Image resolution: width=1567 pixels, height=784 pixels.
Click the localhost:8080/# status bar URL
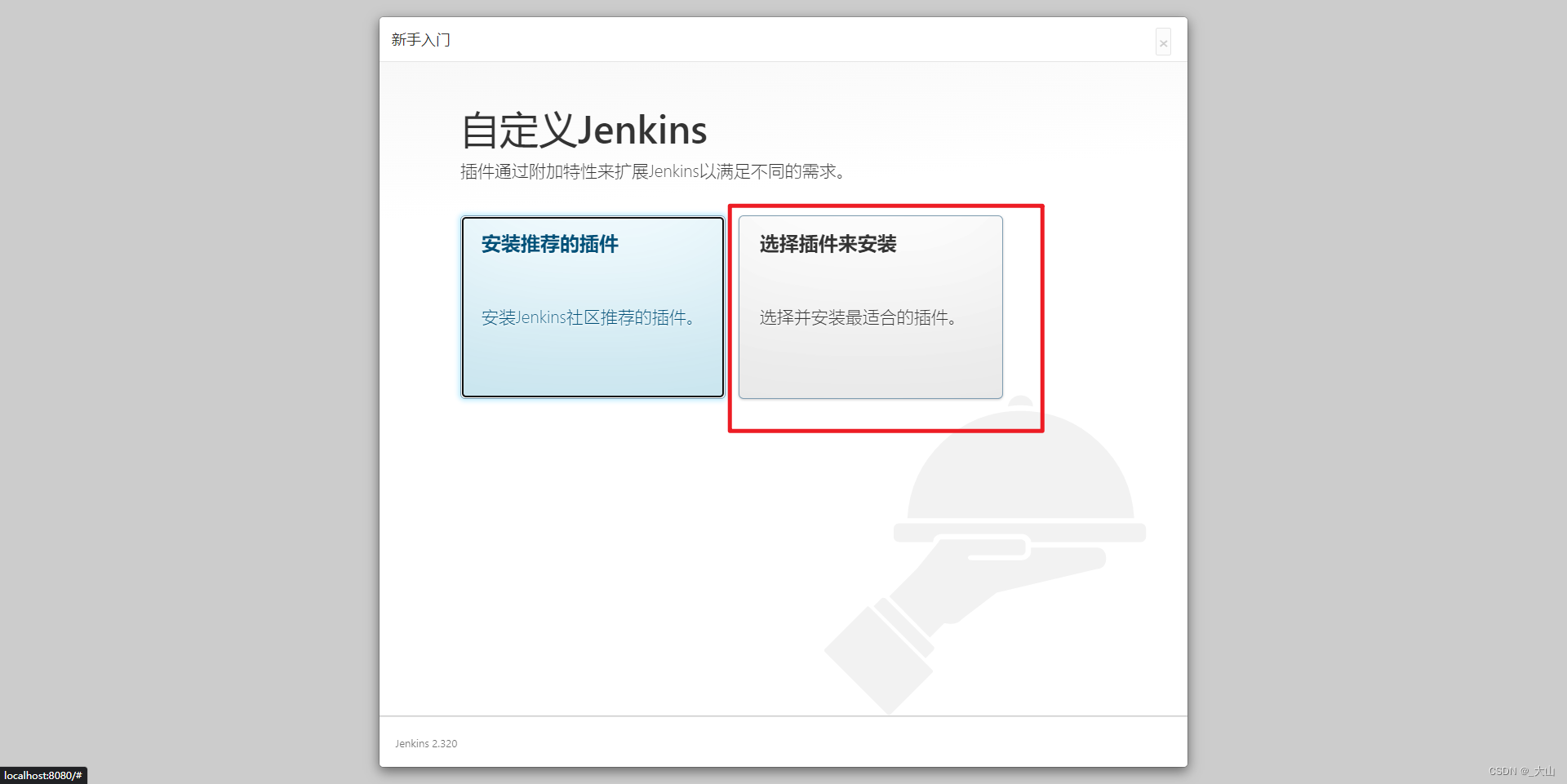click(43, 775)
